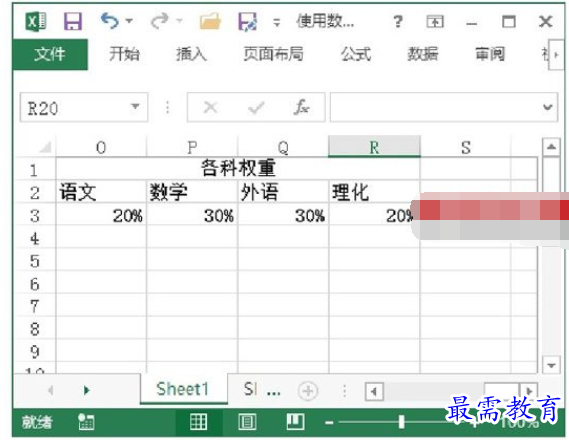Screen dimensions: 569x440
Task: Open the 公式 ribbon tab
Action: 356,54
